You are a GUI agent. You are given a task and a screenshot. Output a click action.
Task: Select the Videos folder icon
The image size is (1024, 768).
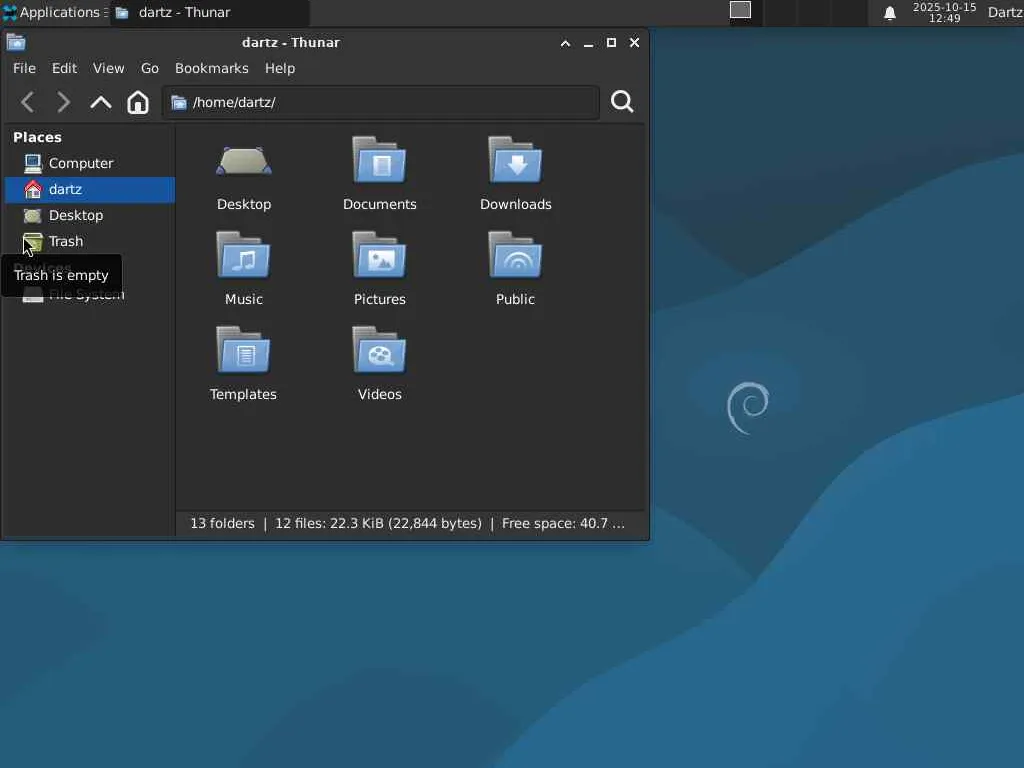379,350
